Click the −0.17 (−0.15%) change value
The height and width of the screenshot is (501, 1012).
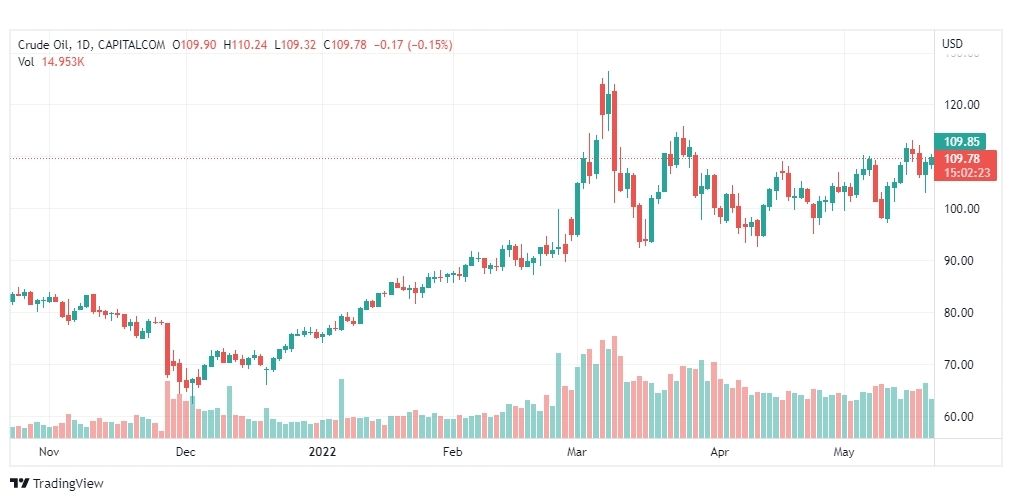tap(410, 45)
